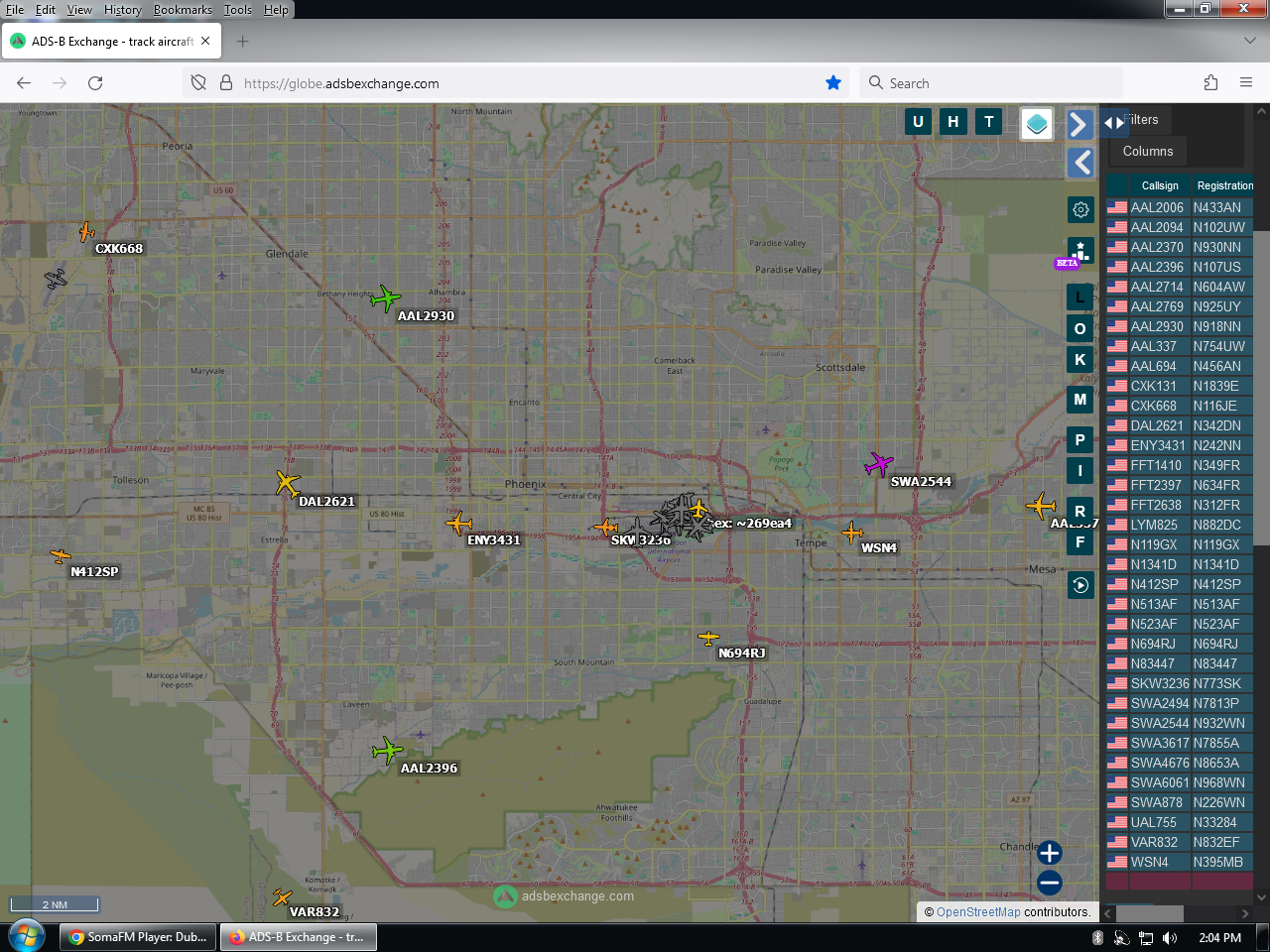Zoom out with the minus button
The image size is (1270, 952).
pyautogui.click(x=1050, y=883)
